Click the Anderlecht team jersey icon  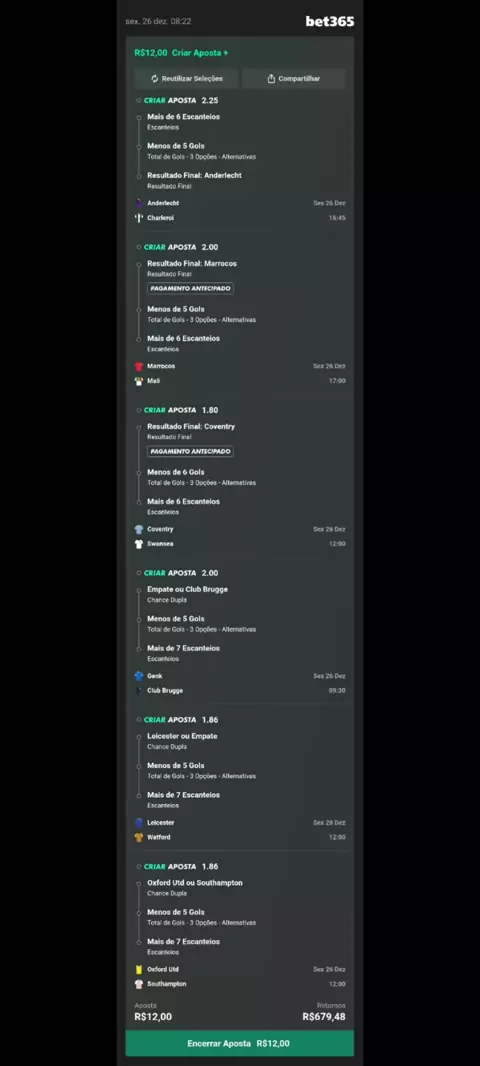point(139,203)
